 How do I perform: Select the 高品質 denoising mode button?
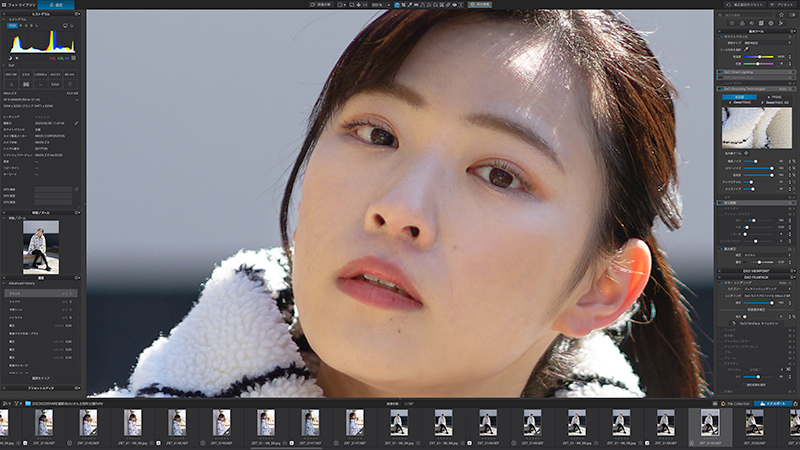739,97
